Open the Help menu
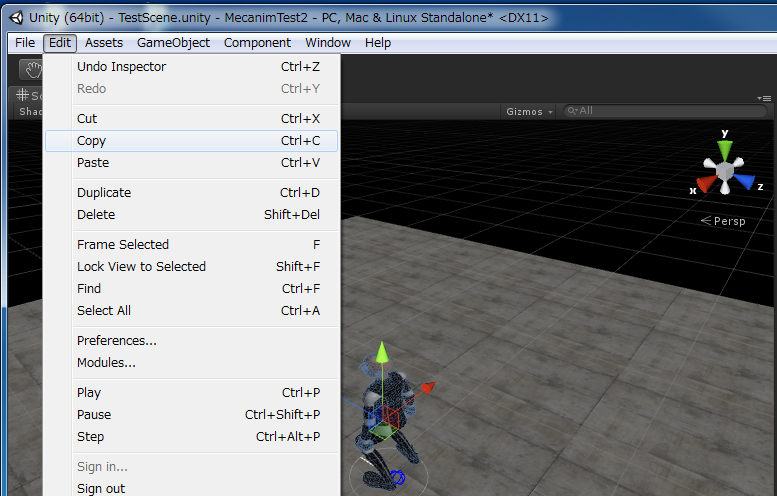 [x=378, y=43]
